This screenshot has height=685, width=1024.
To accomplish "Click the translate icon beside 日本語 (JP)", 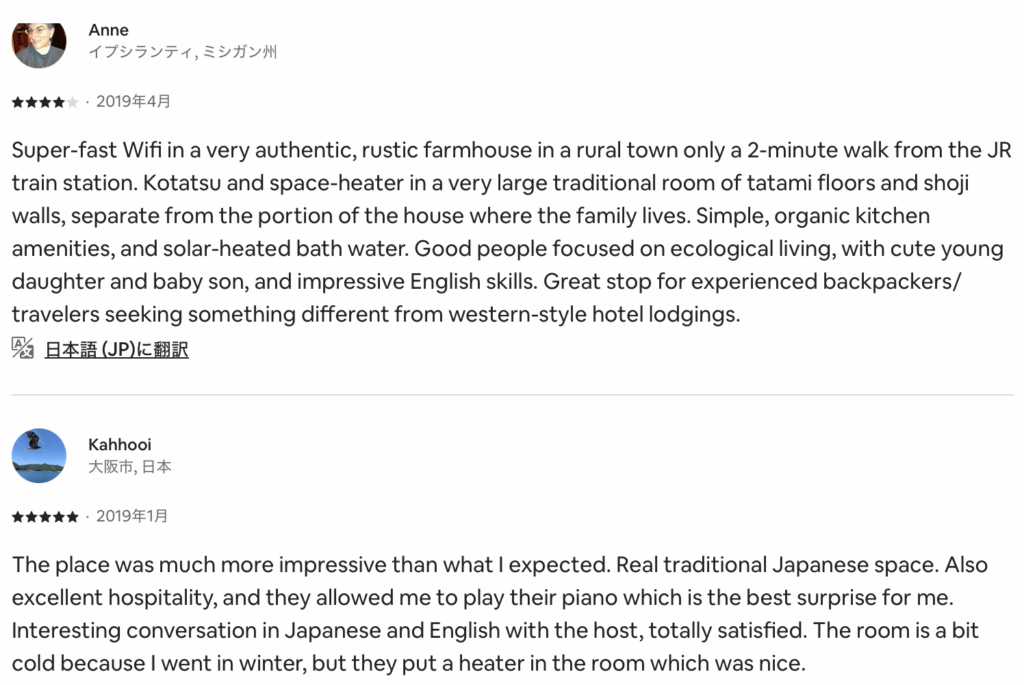I will click(x=22, y=348).
